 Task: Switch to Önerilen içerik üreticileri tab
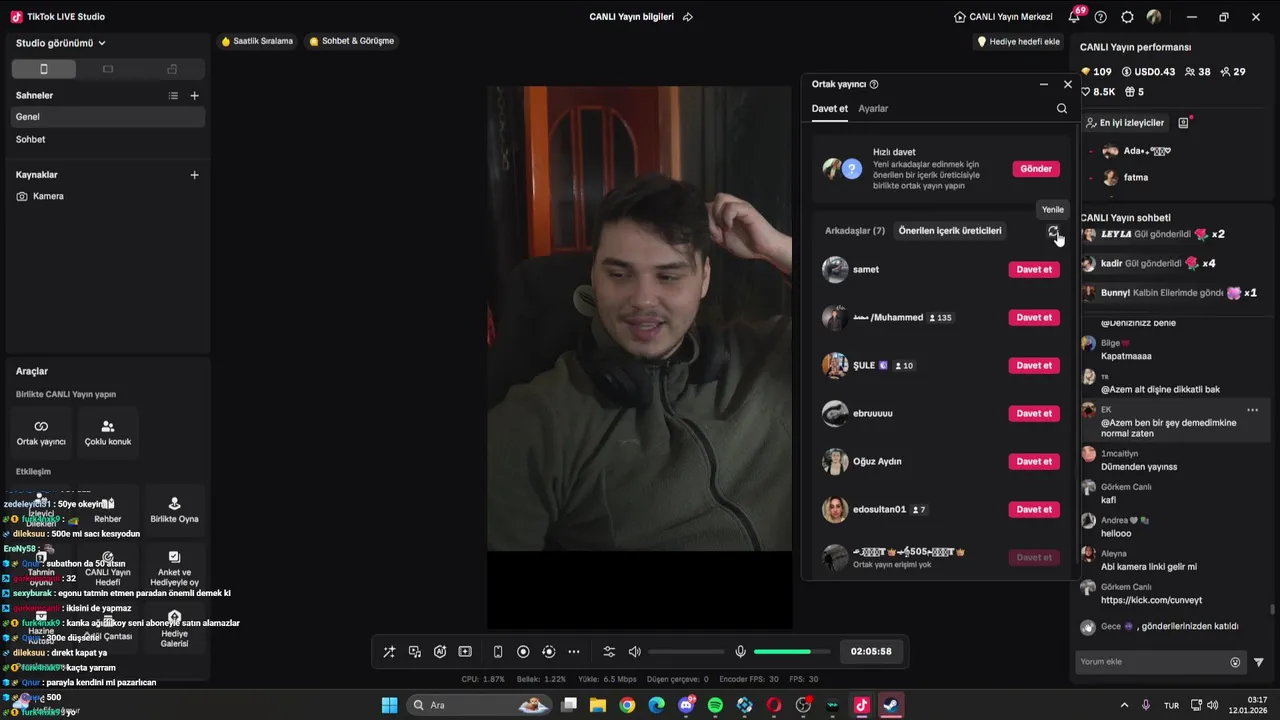(x=950, y=231)
